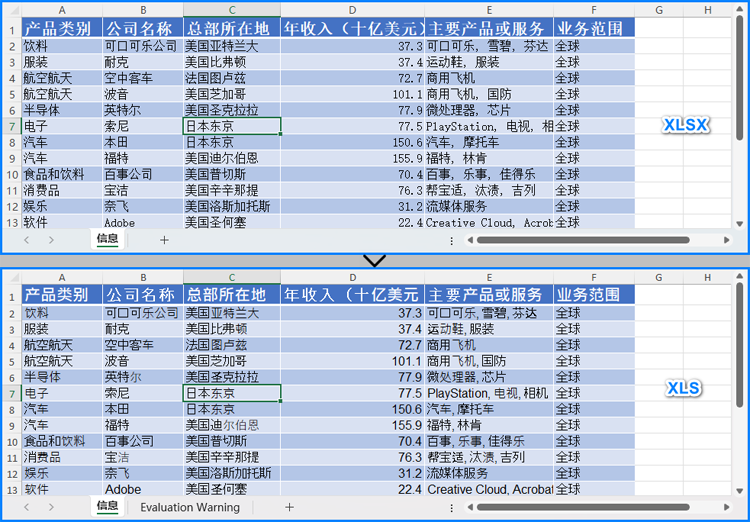Click XLS vertical scrollbar thumb
This screenshot has width=750, height=522.
click(x=740, y=344)
